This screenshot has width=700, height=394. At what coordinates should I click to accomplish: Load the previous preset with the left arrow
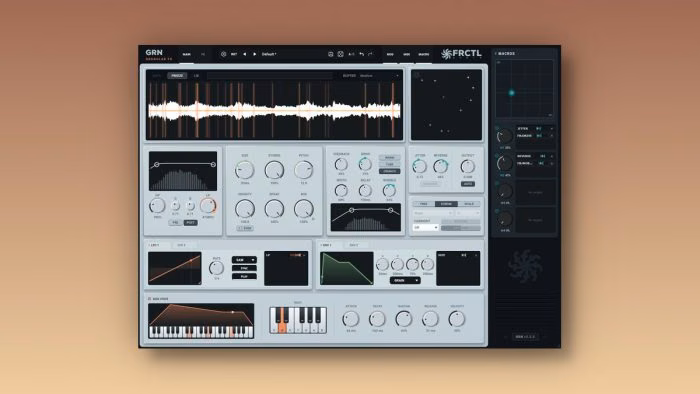click(x=244, y=54)
